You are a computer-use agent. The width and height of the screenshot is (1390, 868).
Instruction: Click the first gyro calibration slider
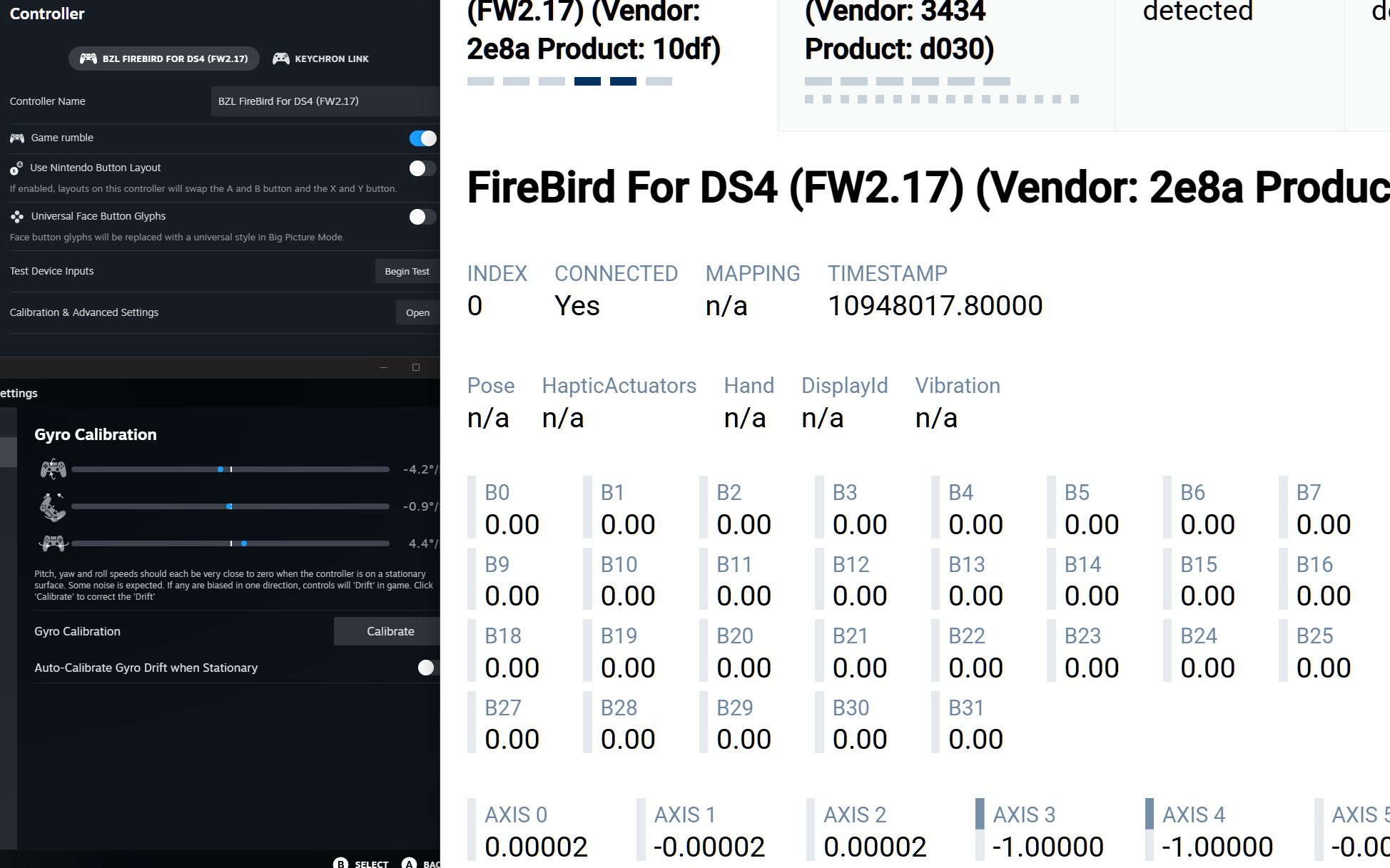click(230, 469)
